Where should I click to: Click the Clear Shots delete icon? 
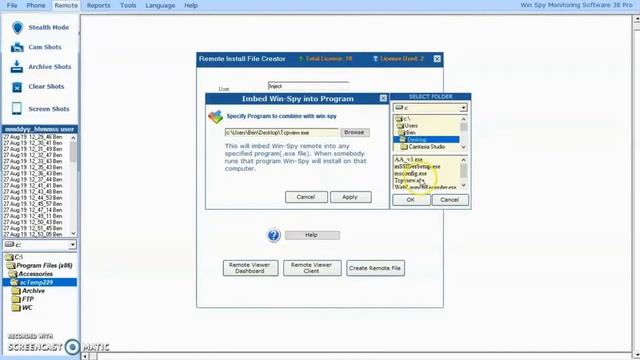click(x=17, y=87)
